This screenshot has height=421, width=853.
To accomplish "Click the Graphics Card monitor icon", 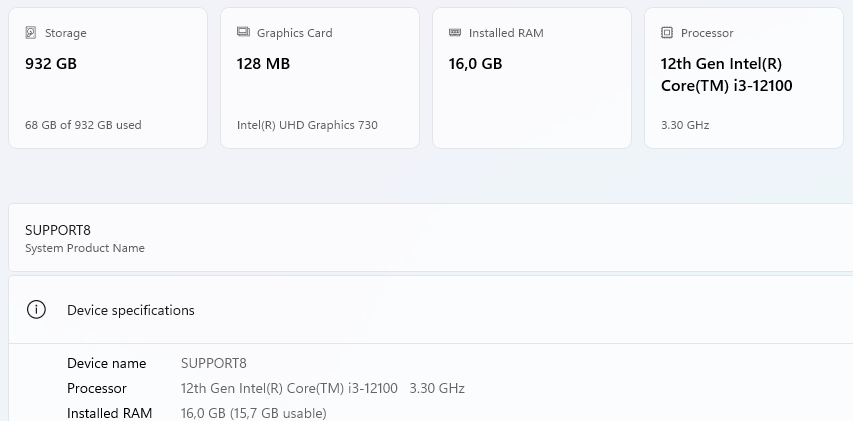I will [243, 33].
